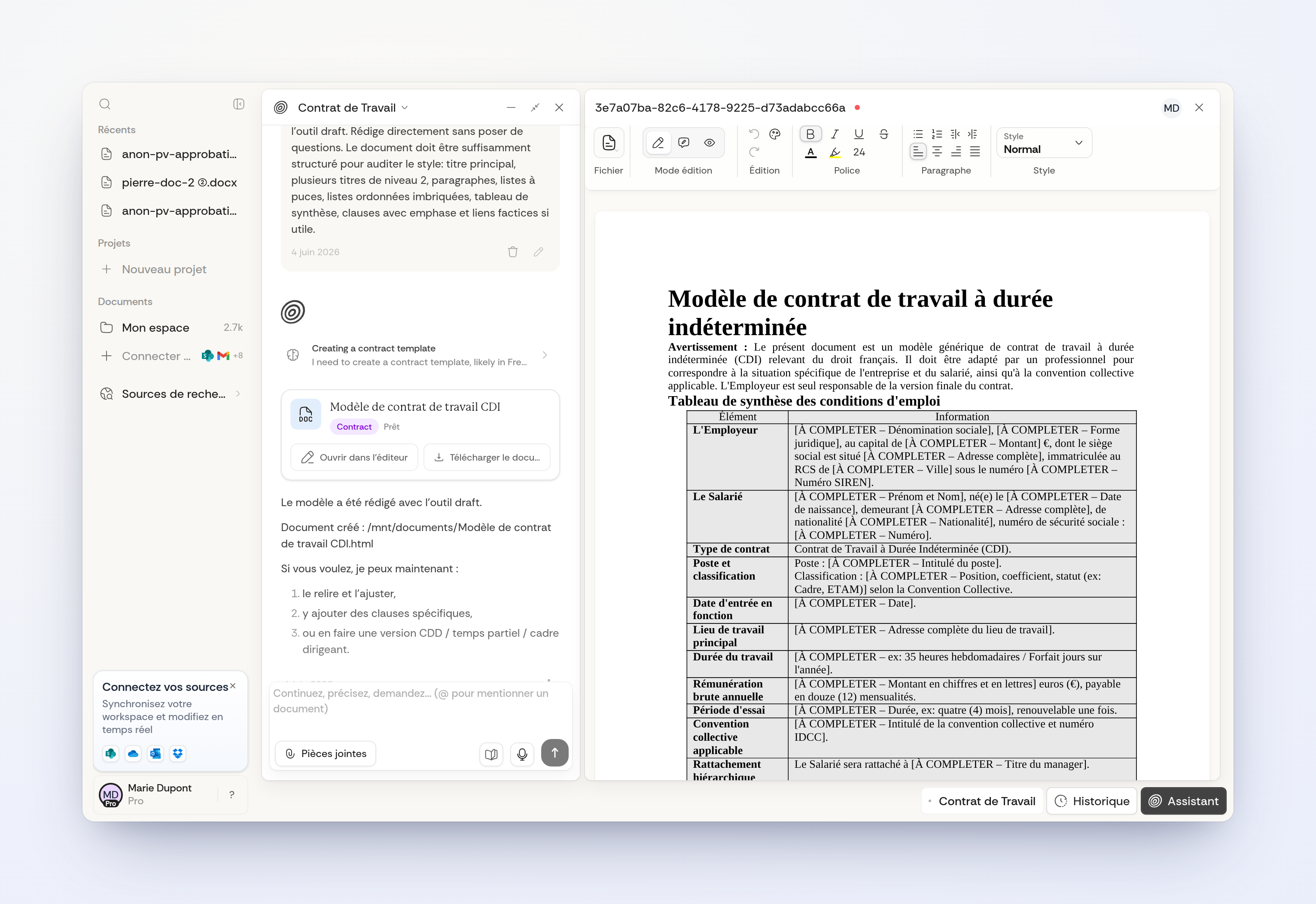The image size is (1316, 904).
Task: Expand Sources de recherche chevron
Action: (238, 394)
